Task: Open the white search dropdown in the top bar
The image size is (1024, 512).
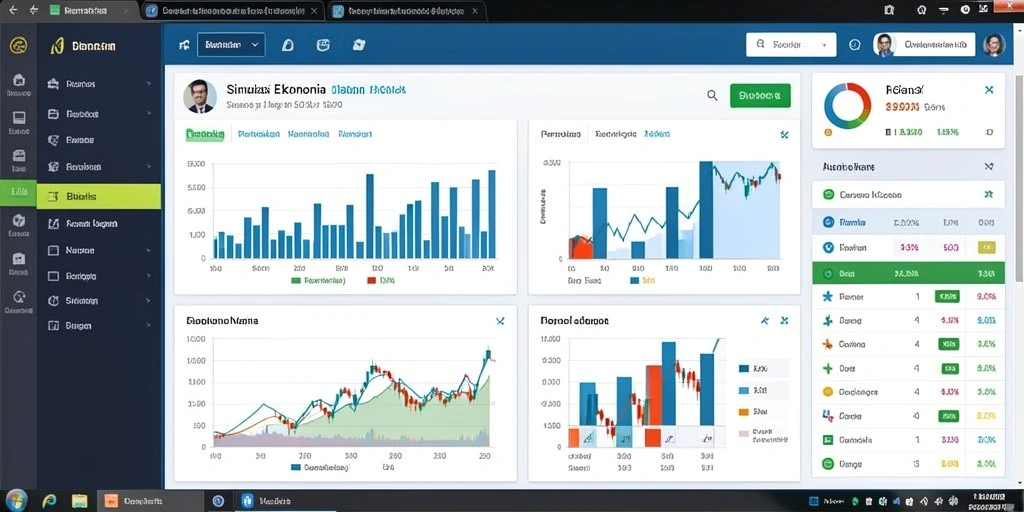Action: (791, 45)
